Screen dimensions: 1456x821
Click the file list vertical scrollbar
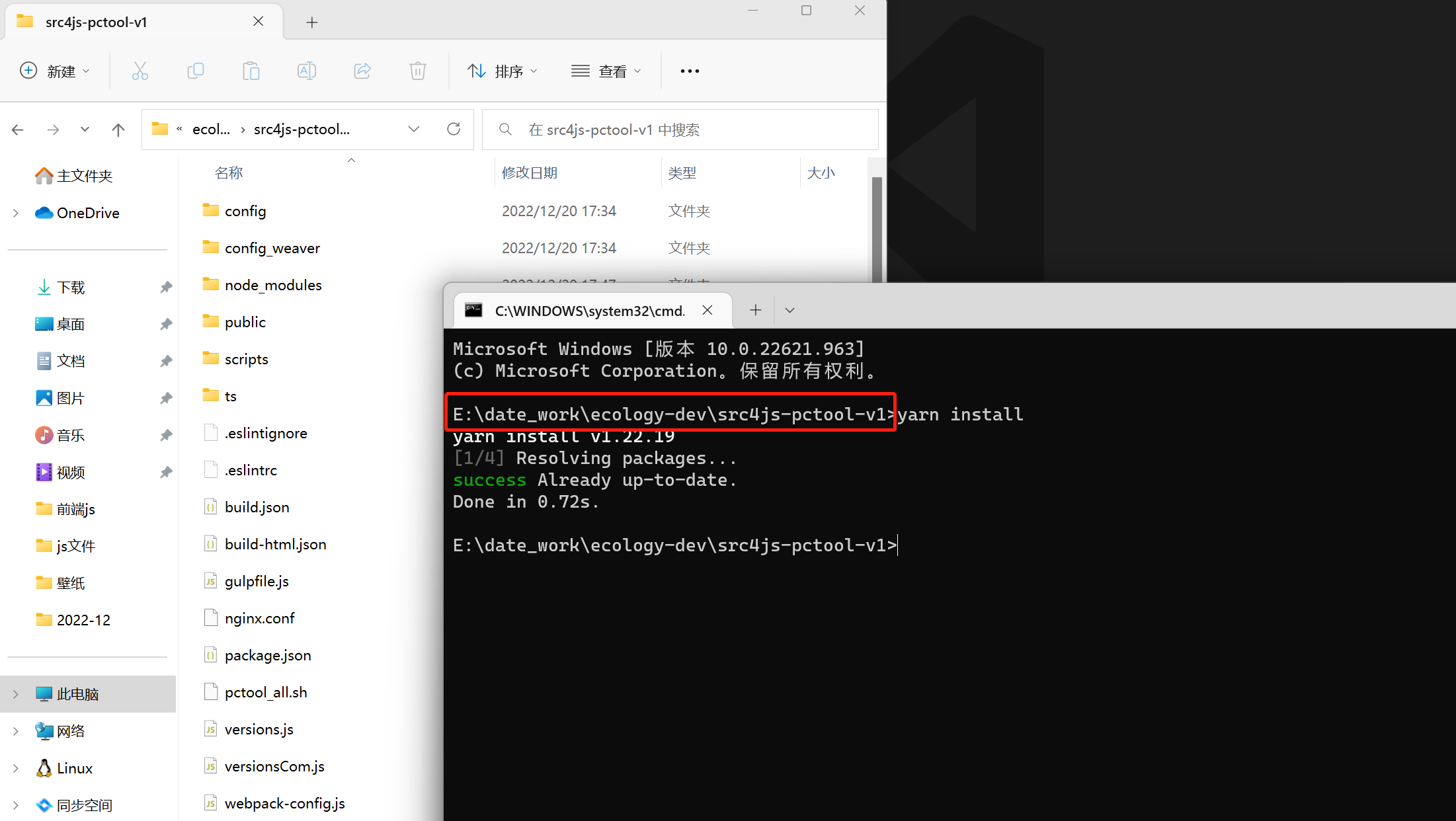coord(877,229)
